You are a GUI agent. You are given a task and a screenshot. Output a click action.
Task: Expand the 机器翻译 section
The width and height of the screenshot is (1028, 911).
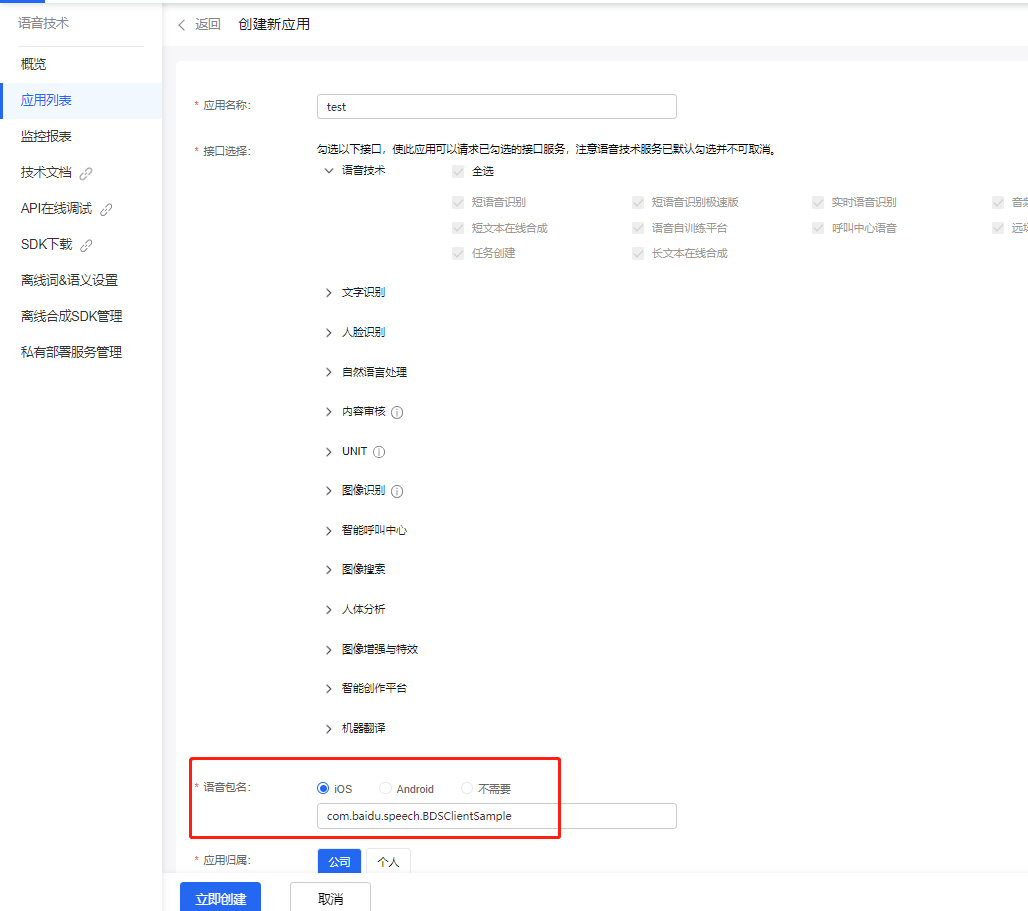328,729
